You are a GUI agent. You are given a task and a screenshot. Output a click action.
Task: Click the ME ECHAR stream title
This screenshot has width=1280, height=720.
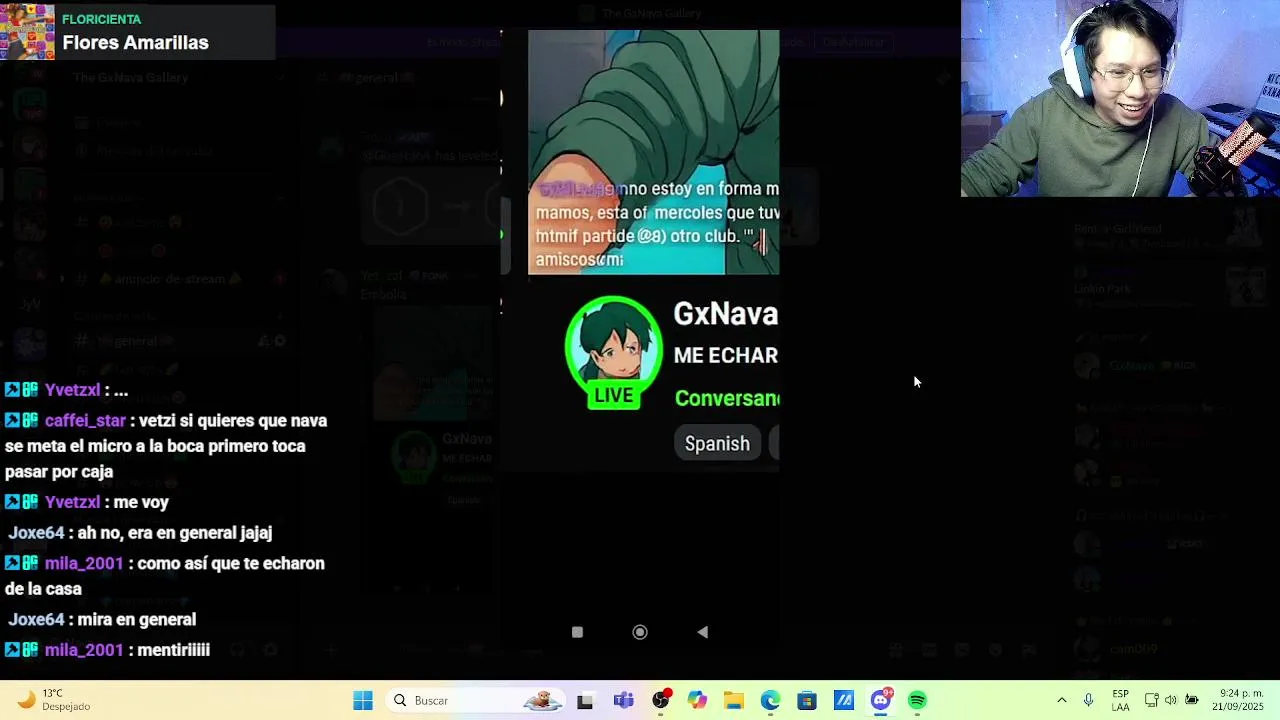pos(726,356)
